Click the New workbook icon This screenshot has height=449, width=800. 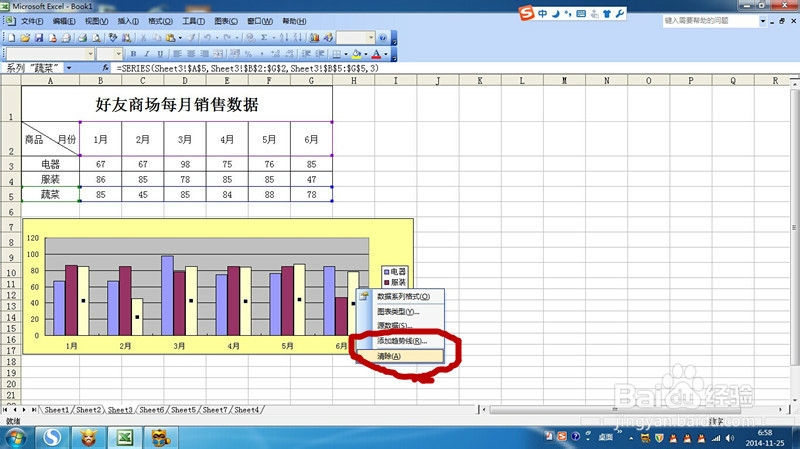click(x=11, y=38)
